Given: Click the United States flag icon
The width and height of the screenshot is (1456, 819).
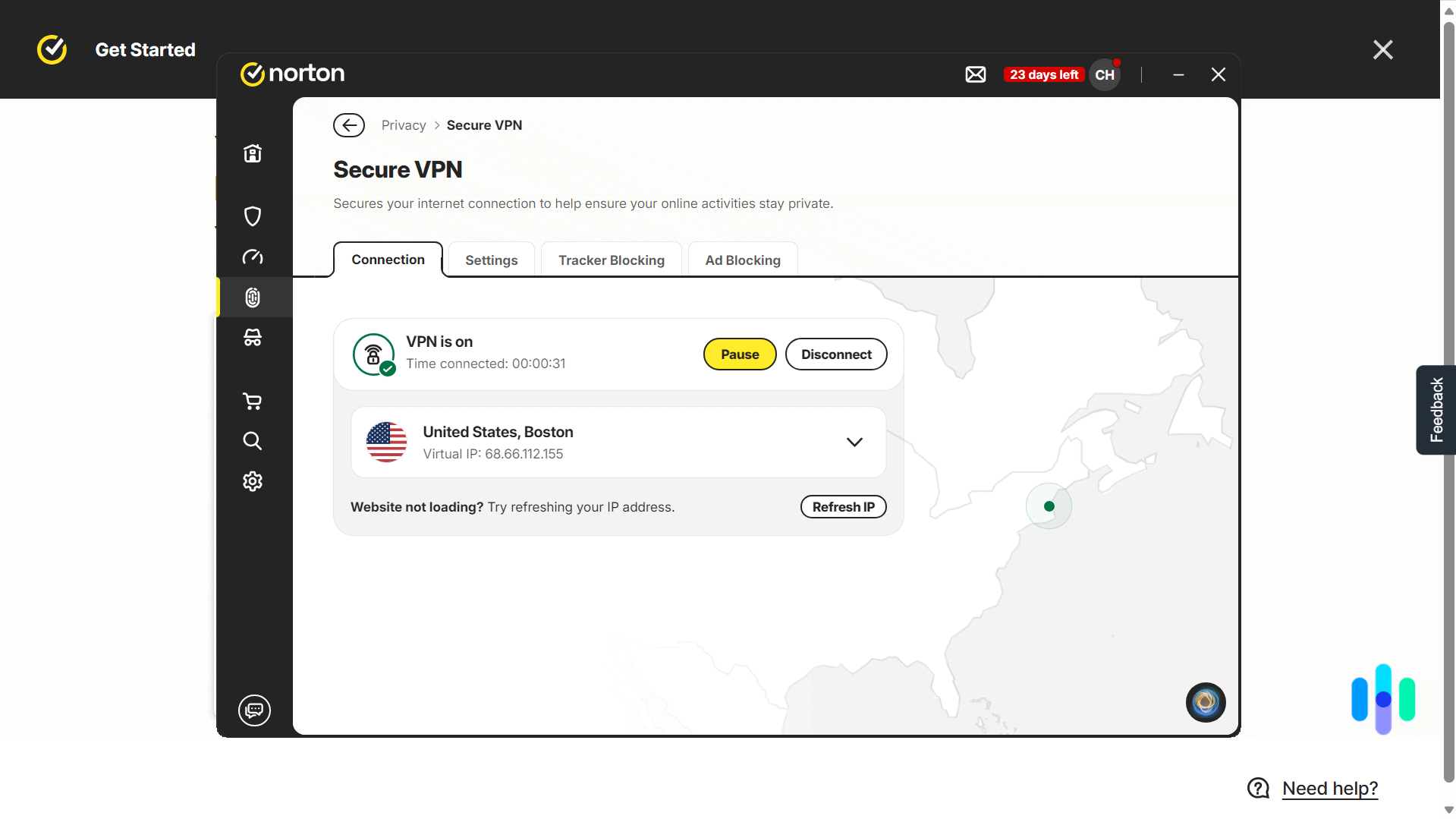Looking at the screenshot, I should point(386,443).
